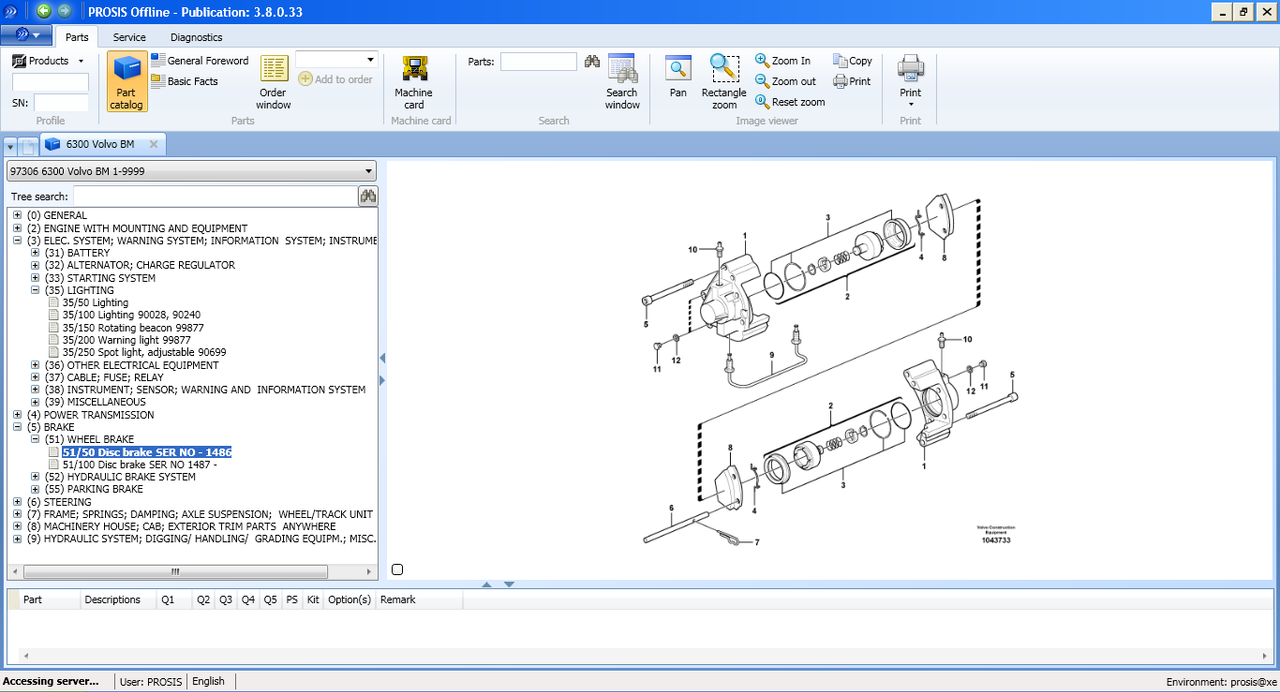This screenshot has width=1280, height=692.
Task: Open the large Print dropdown button
Action: tap(910, 82)
